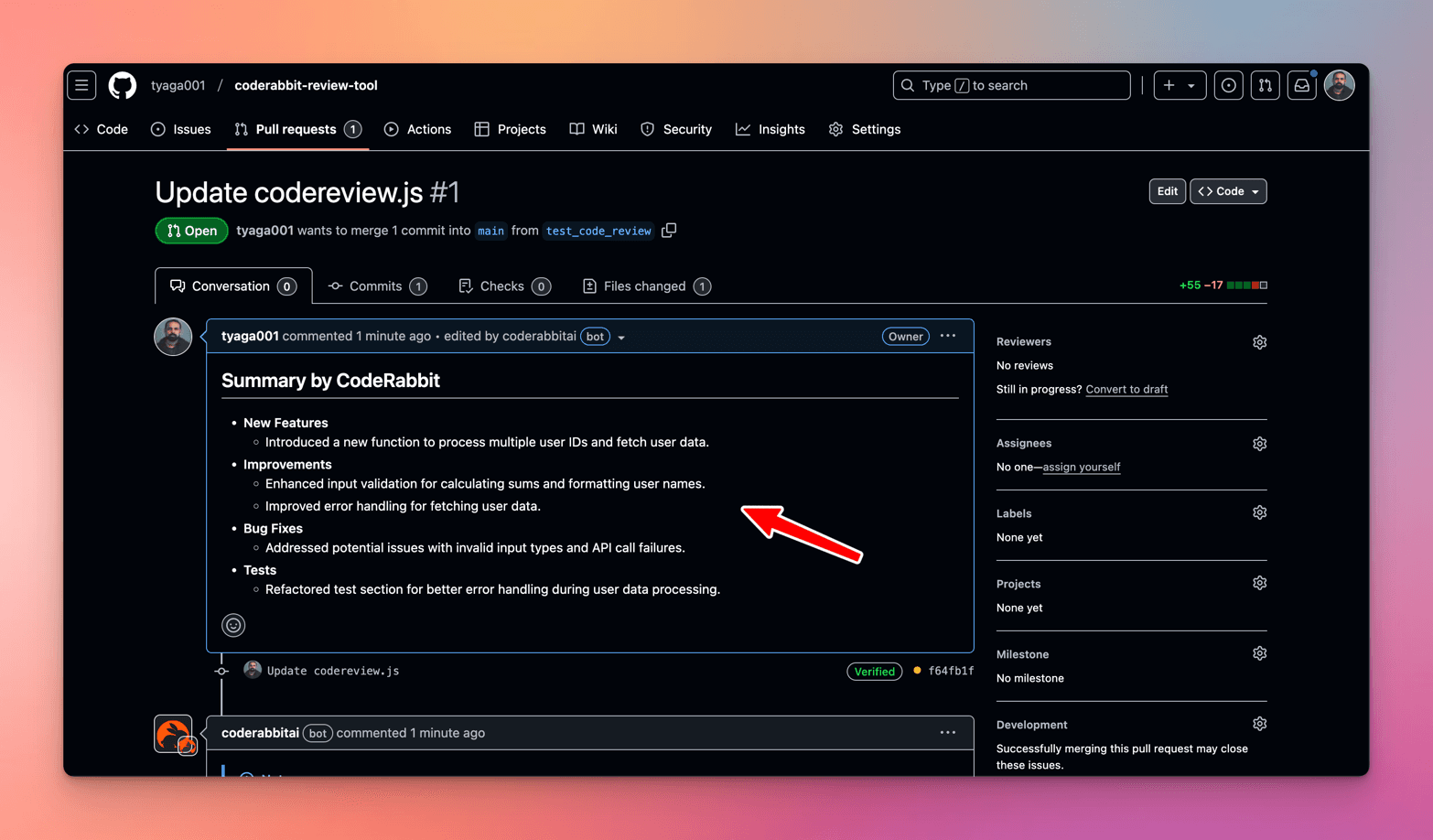Expand the Code dropdown button
The width and height of the screenshot is (1433, 840).
1228,191
